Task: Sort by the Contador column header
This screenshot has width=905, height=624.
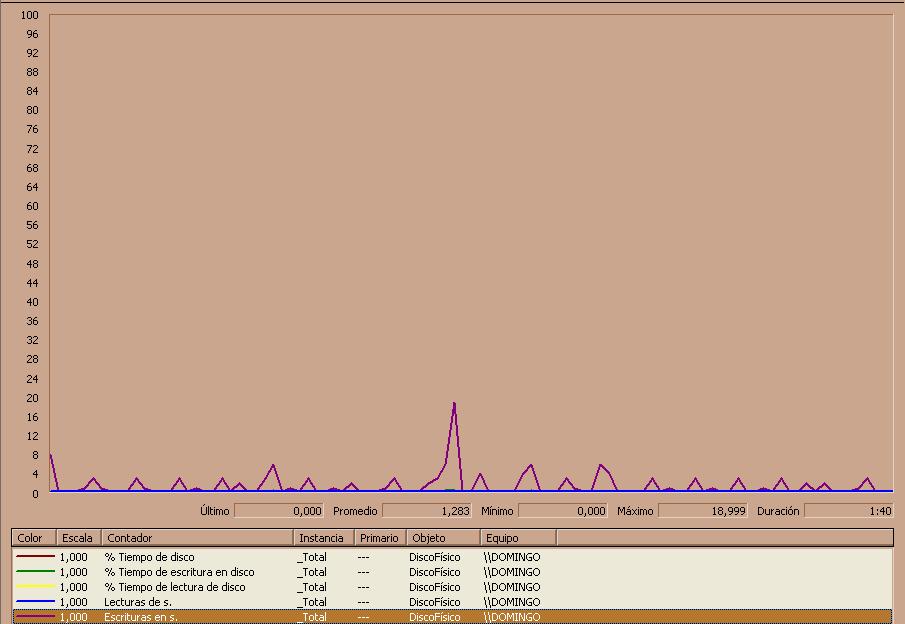Action: tap(197, 538)
